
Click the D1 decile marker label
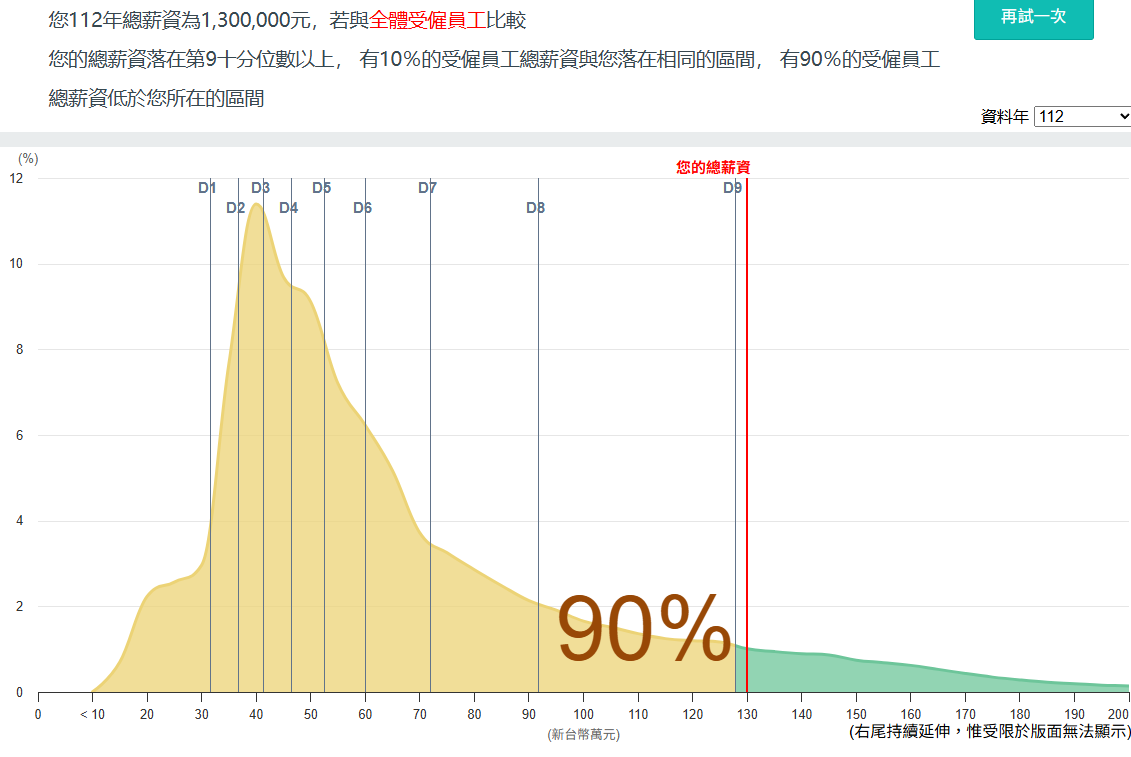(207, 188)
